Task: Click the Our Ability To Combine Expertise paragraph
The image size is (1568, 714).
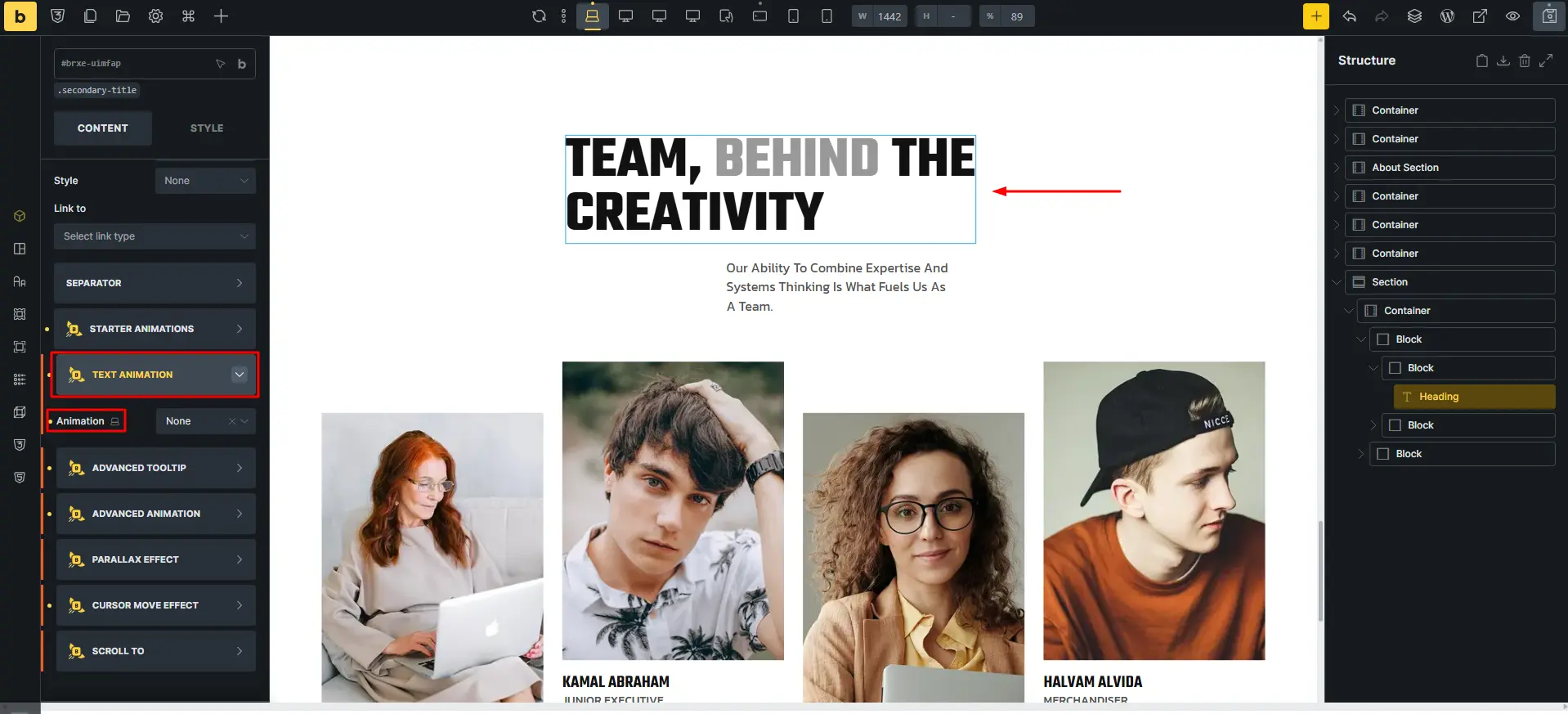Action: click(x=837, y=287)
